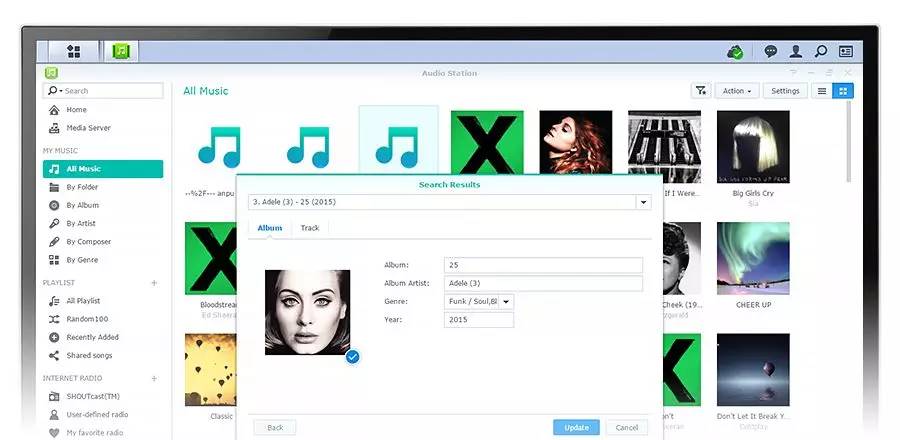Open the green cloud sync status icon
This screenshot has width=900, height=440.
tap(735, 52)
